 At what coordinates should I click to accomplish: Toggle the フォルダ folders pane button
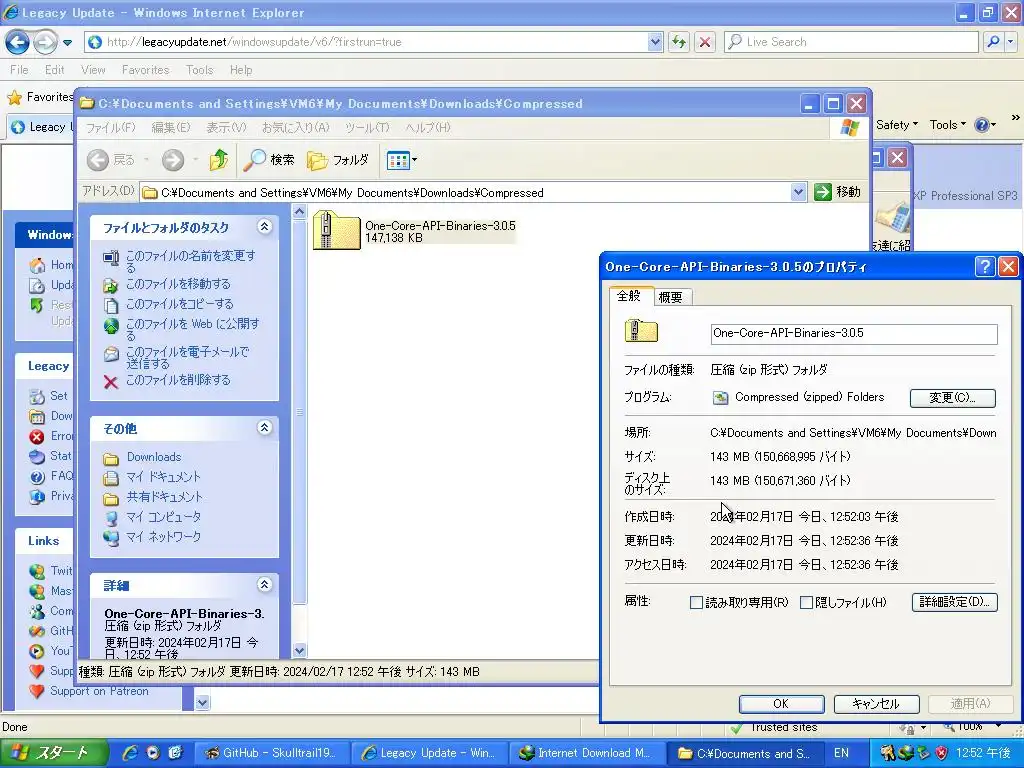(x=338, y=160)
